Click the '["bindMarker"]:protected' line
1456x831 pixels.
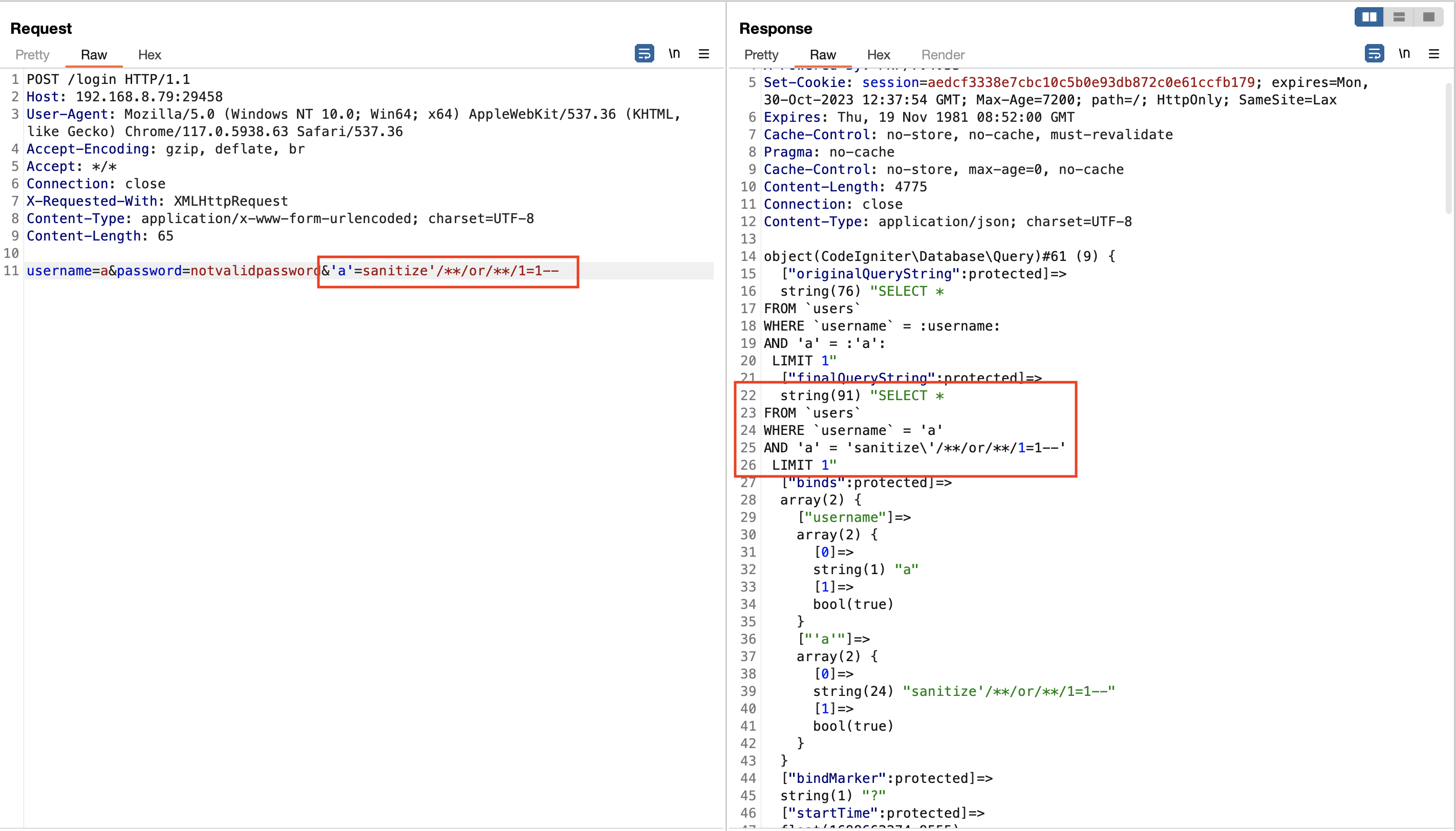pyautogui.click(x=887, y=778)
